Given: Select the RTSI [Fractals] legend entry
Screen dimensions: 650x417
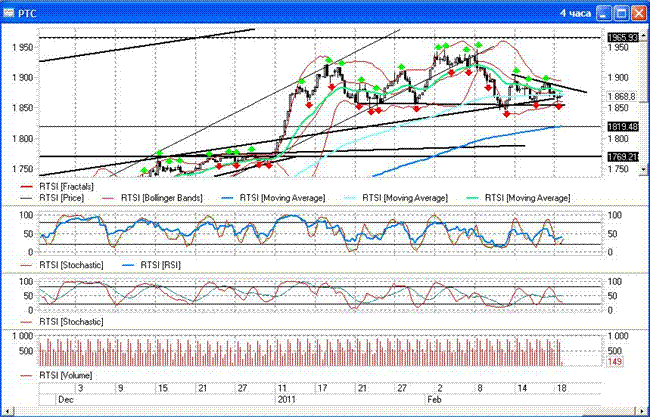Looking at the screenshot, I should (57, 187).
